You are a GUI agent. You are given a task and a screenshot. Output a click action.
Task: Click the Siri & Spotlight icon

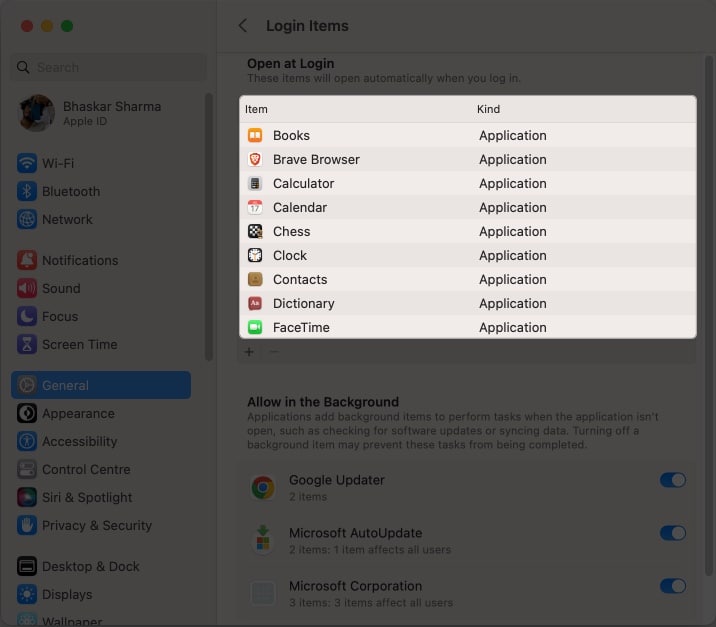(27, 497)
